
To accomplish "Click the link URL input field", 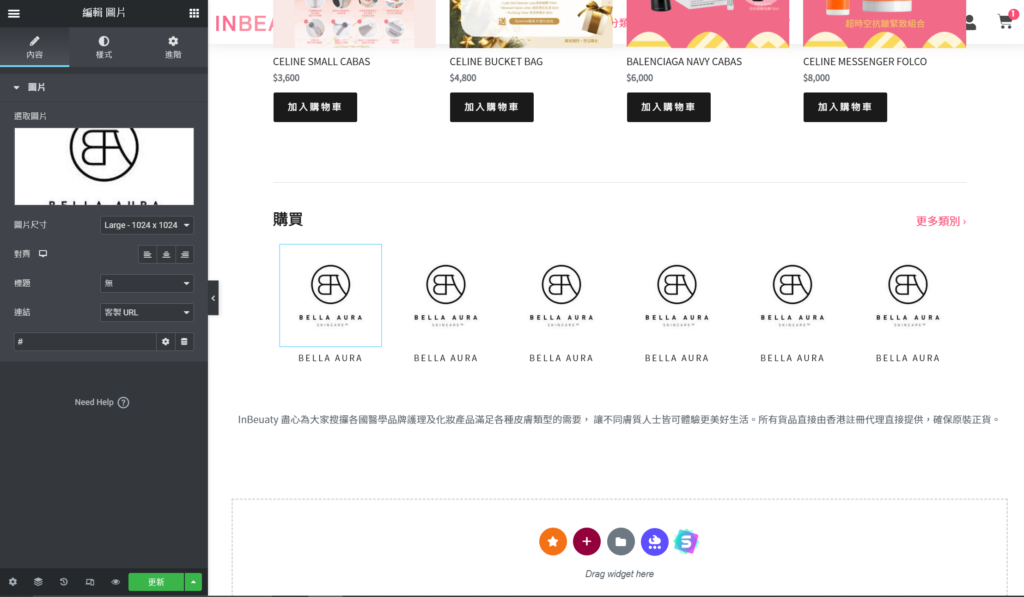I will pos(85,342).
